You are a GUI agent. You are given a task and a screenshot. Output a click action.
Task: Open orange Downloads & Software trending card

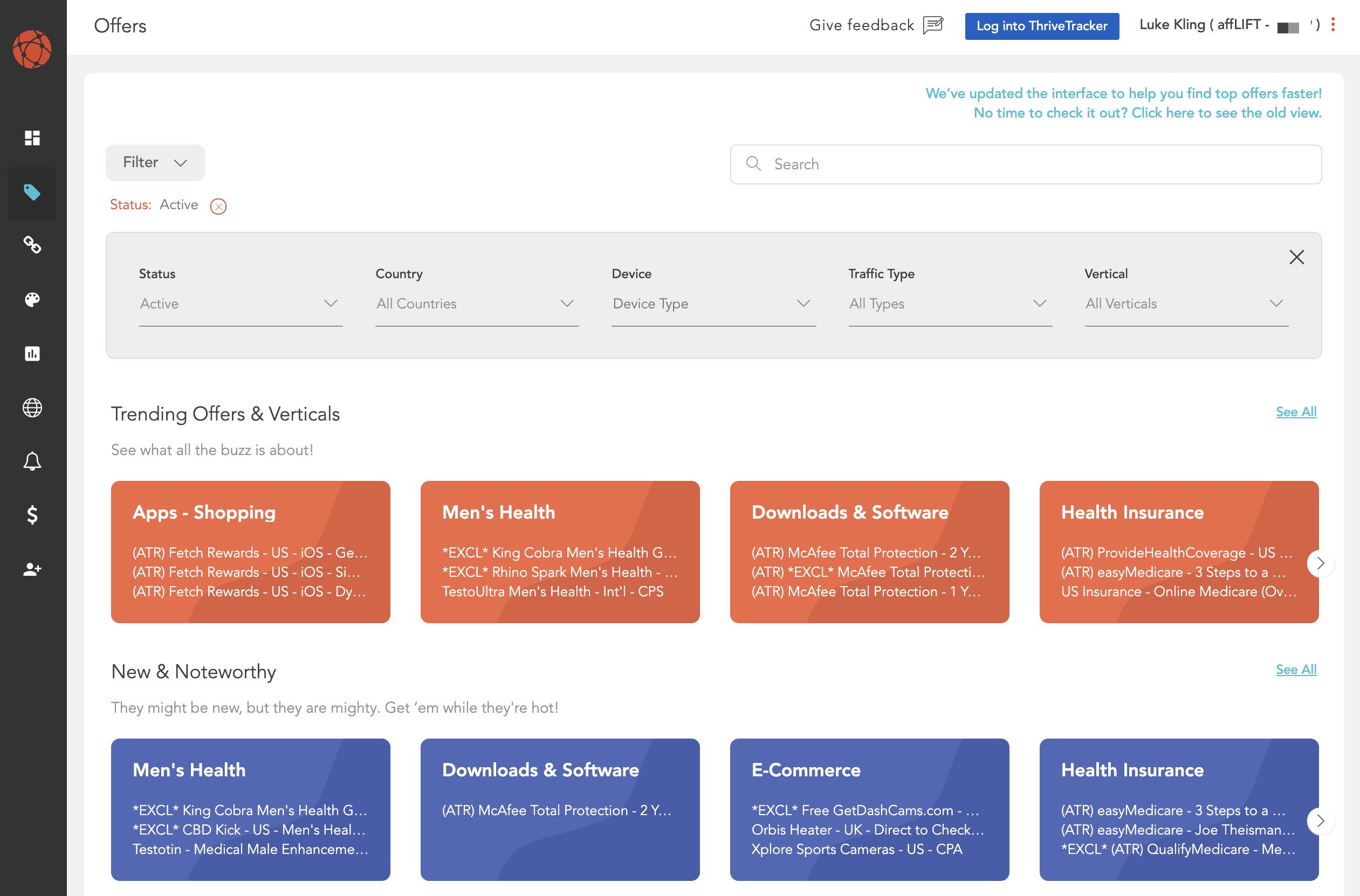coord(869,552)
